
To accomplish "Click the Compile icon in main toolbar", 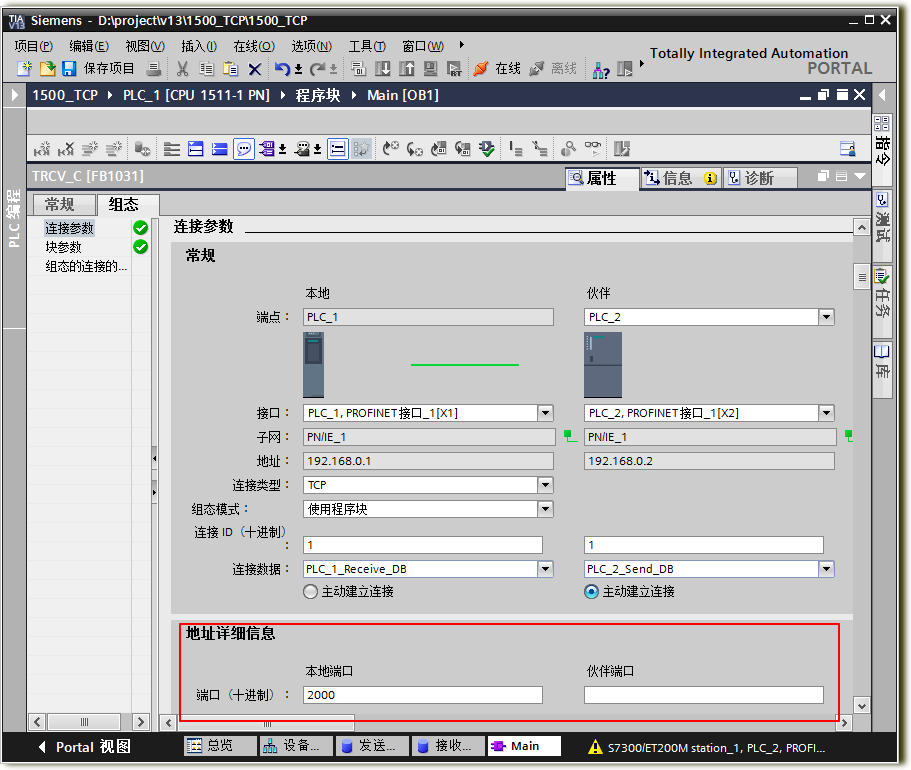I will tap(358, 69).
